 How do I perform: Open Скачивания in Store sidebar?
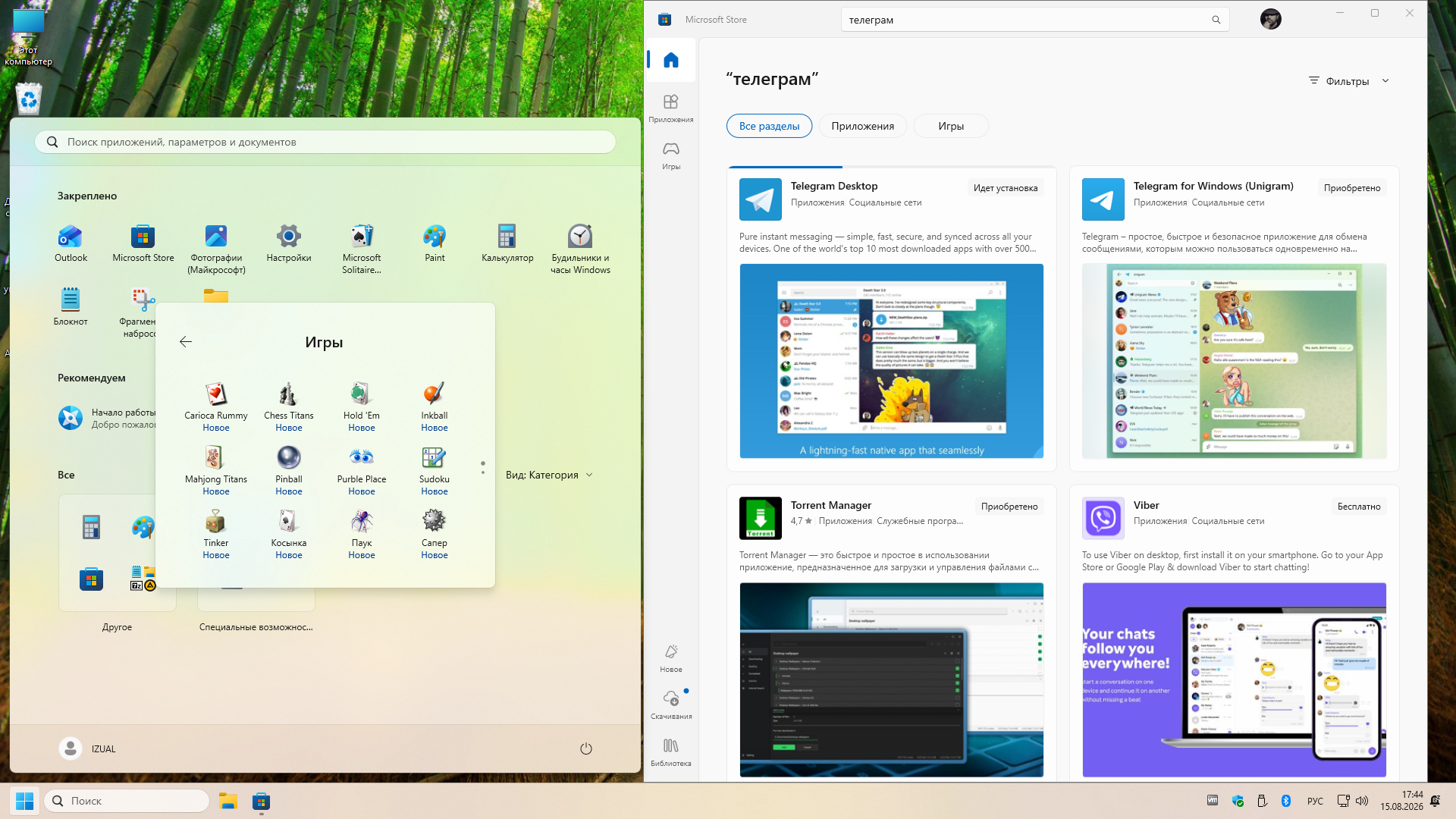tap(671, 704)
